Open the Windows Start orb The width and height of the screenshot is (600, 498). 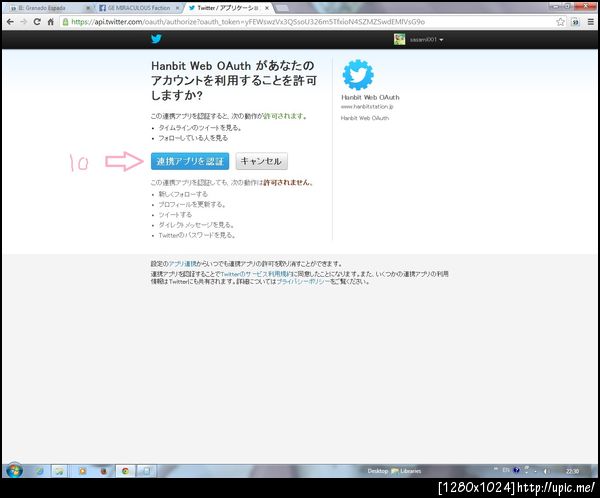(14, 470)
